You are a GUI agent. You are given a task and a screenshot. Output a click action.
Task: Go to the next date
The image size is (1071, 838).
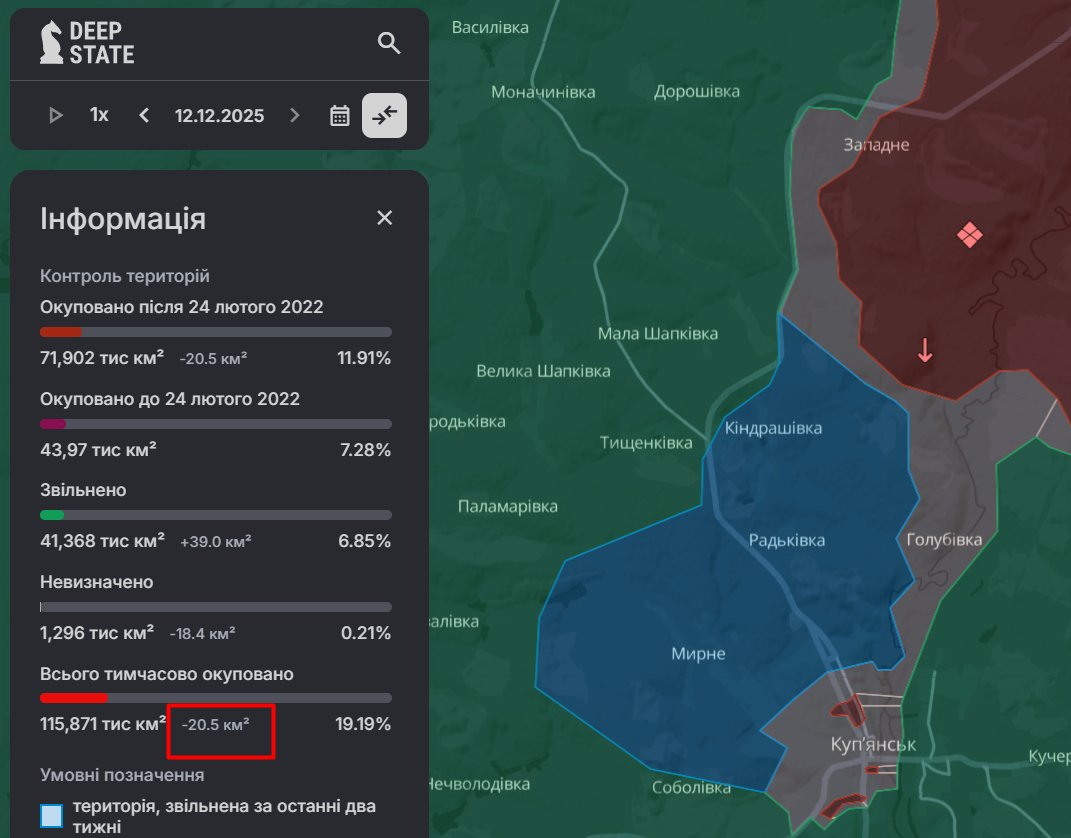point(294,115)
